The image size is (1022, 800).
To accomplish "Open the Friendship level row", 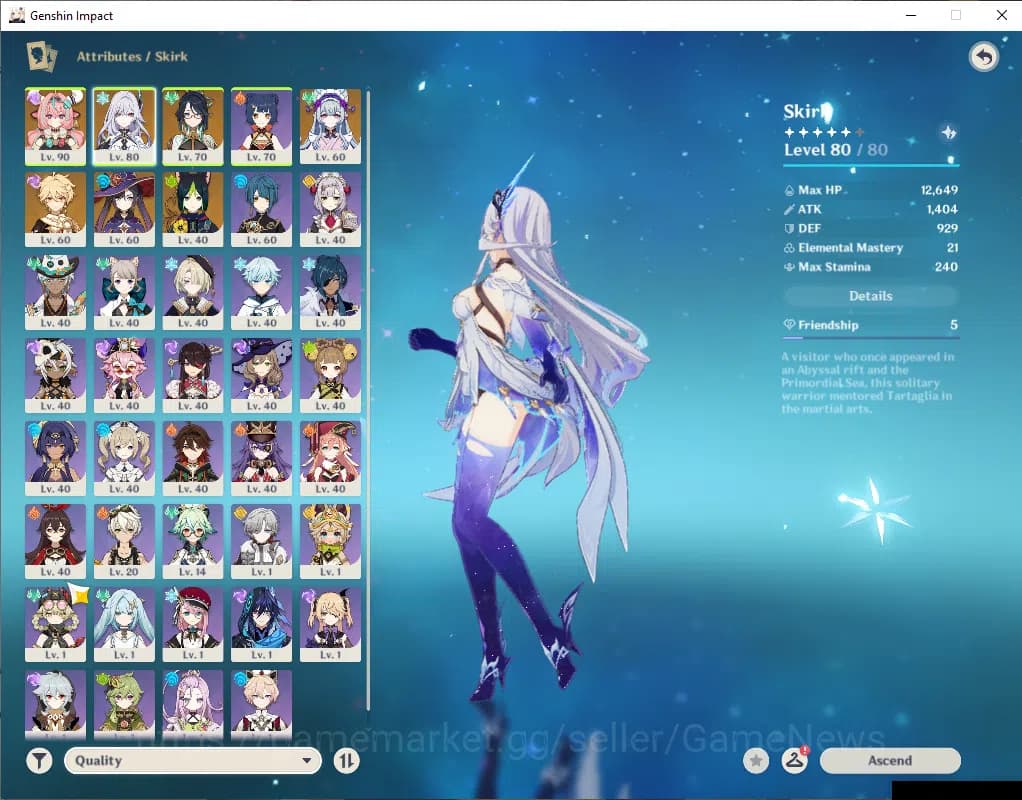I will coord(871,325).
